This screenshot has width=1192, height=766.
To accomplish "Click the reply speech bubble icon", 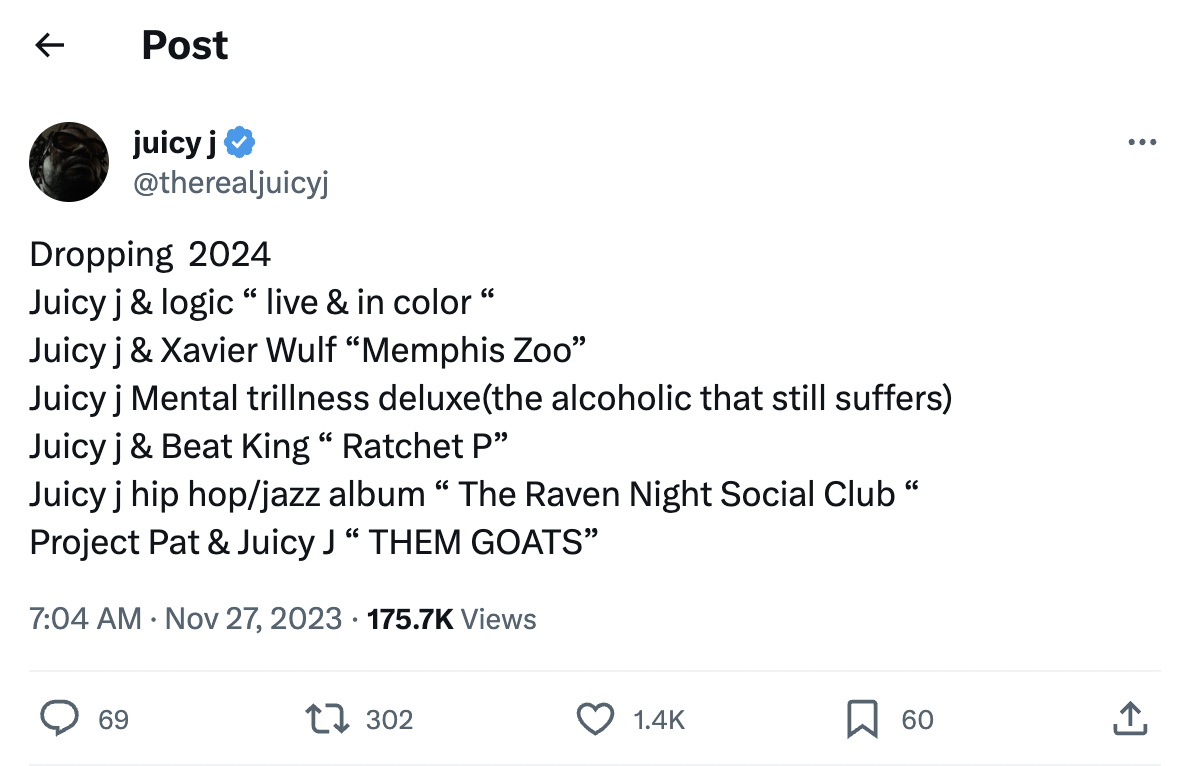I will coord(60,719).
